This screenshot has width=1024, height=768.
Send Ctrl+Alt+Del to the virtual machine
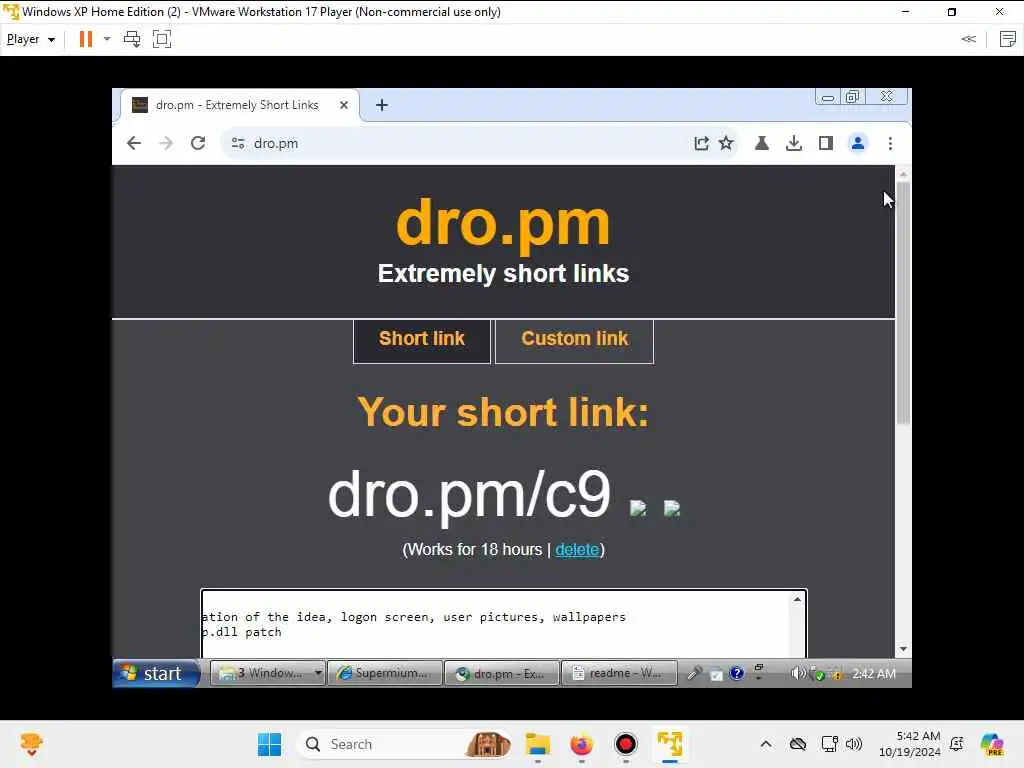point(132,39)
